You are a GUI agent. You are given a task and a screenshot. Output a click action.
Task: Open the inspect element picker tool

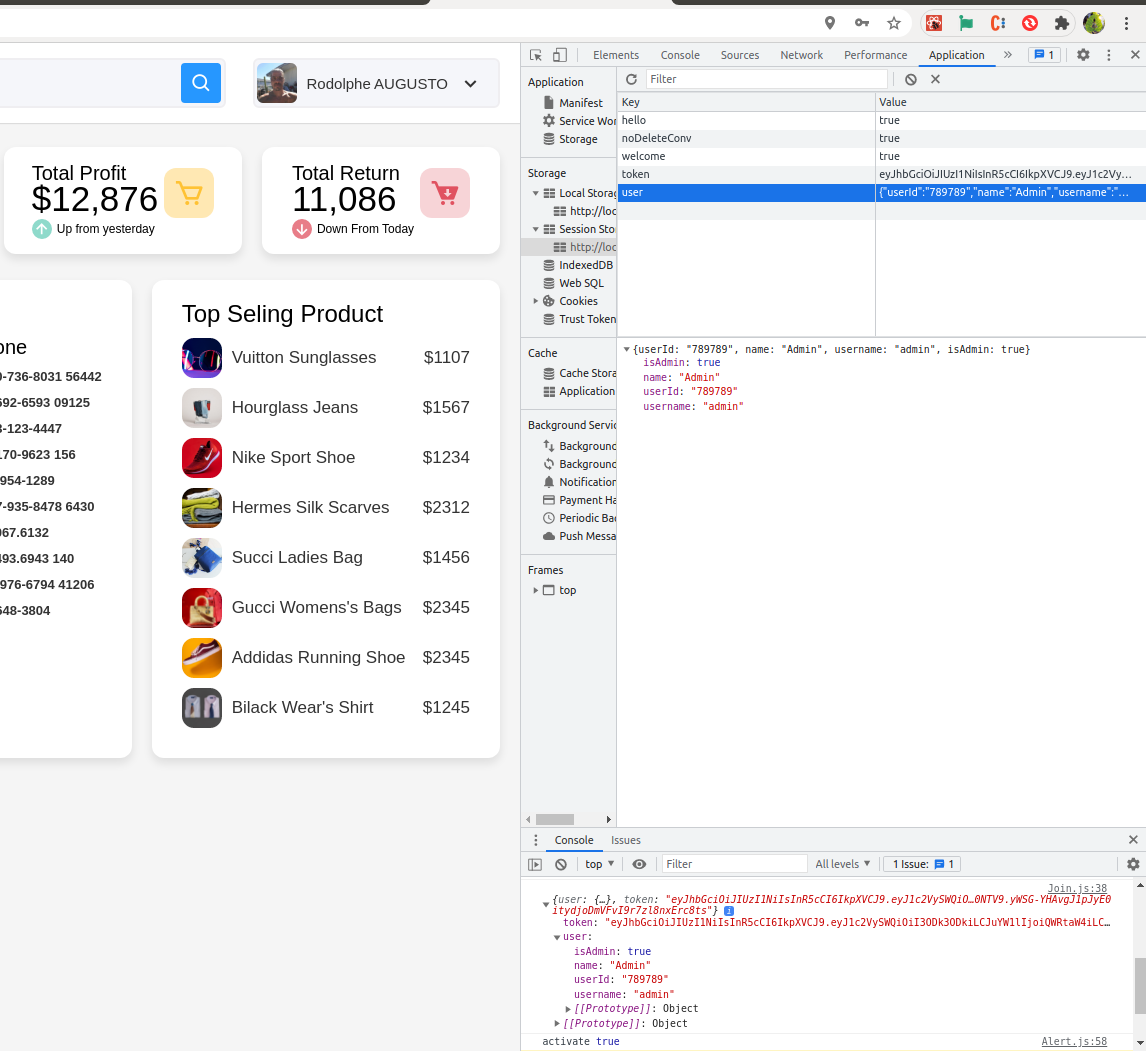tap(536, 55)
